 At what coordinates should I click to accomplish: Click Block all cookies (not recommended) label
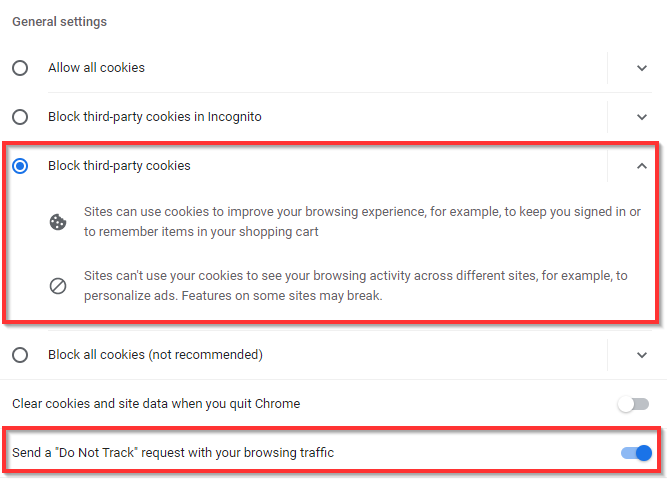coord(155,355)
